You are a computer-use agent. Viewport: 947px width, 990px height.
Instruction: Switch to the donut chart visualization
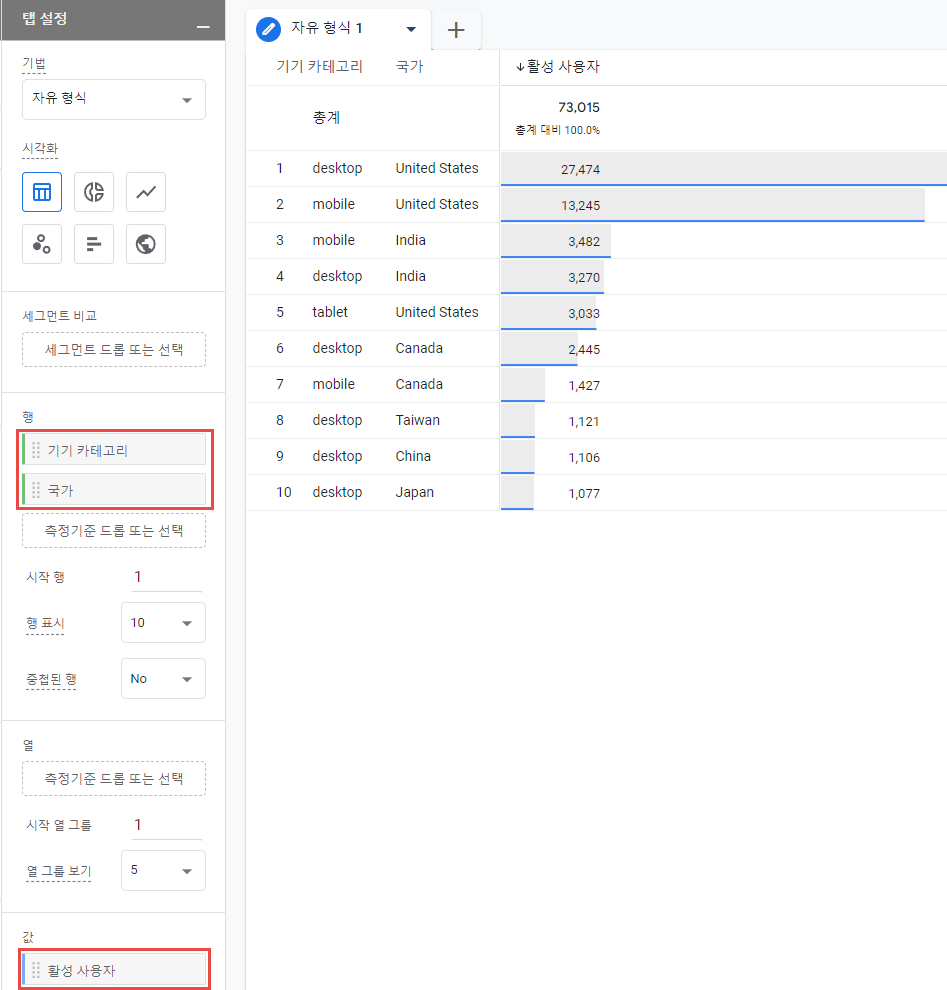(x=93, y=192)
